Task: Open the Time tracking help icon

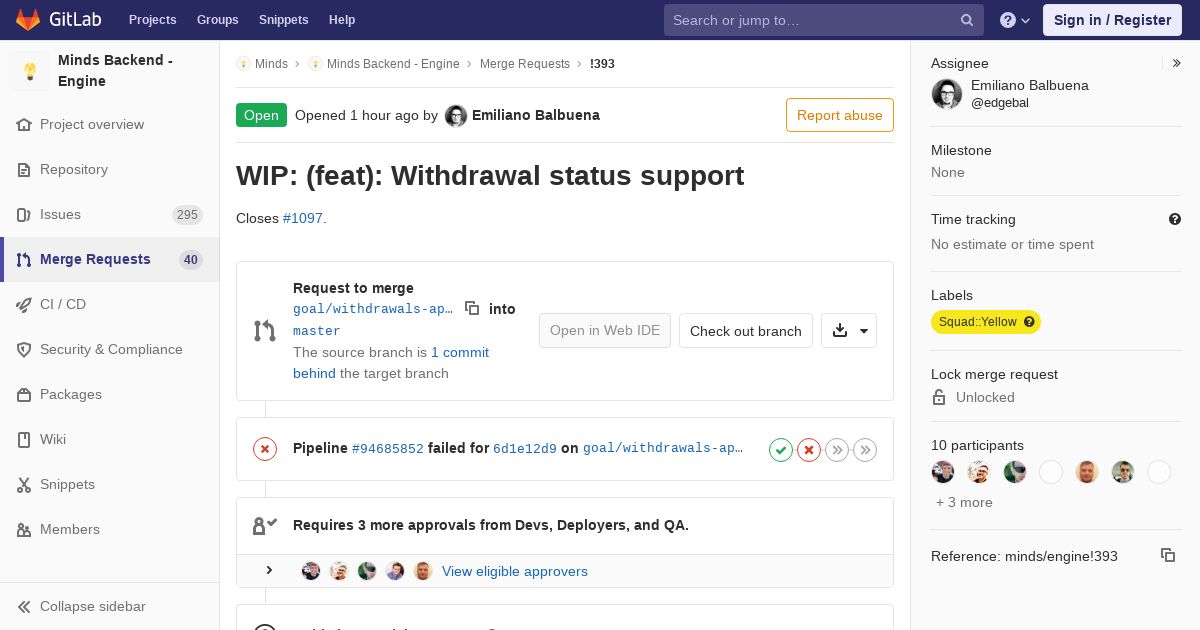Action: pyautogui.click(x=1175, y=219)
